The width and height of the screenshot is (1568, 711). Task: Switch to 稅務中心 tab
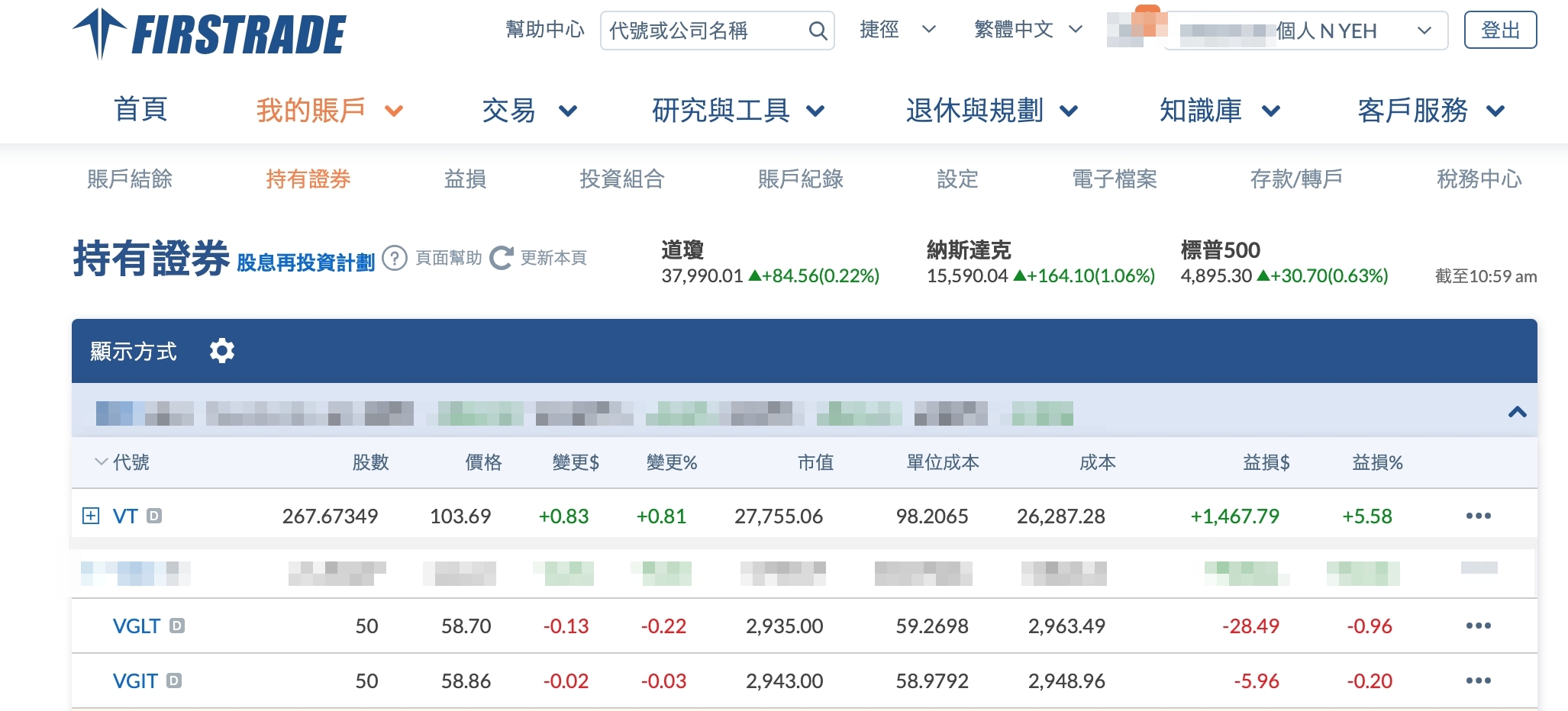click(1479, 179)
